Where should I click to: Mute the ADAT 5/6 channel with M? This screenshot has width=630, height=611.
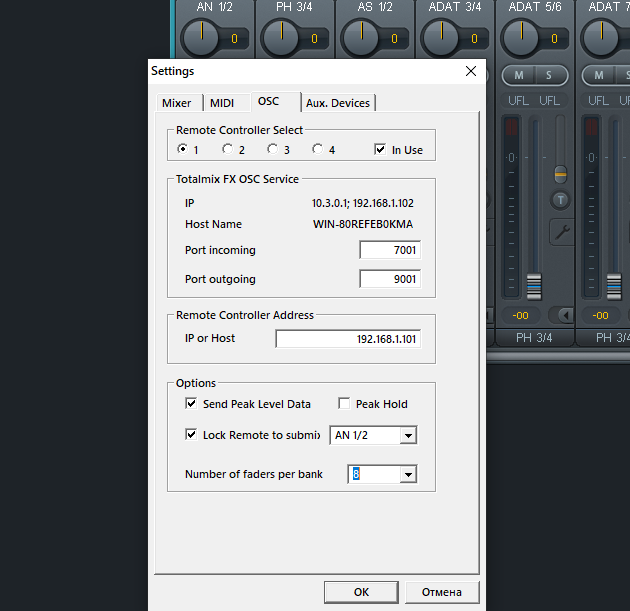click(519, 75)
